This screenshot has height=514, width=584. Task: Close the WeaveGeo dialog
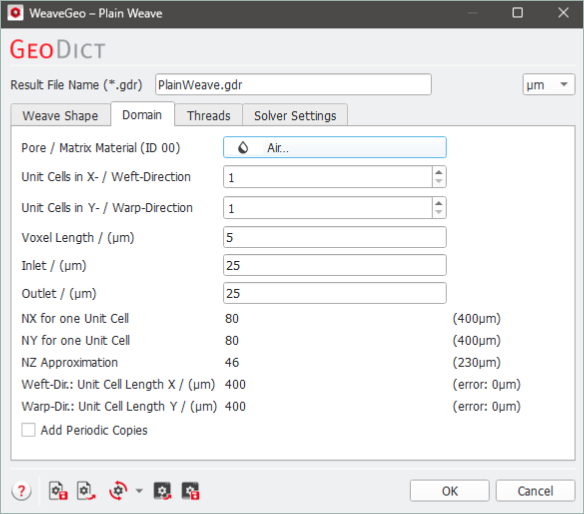[563, 13]
